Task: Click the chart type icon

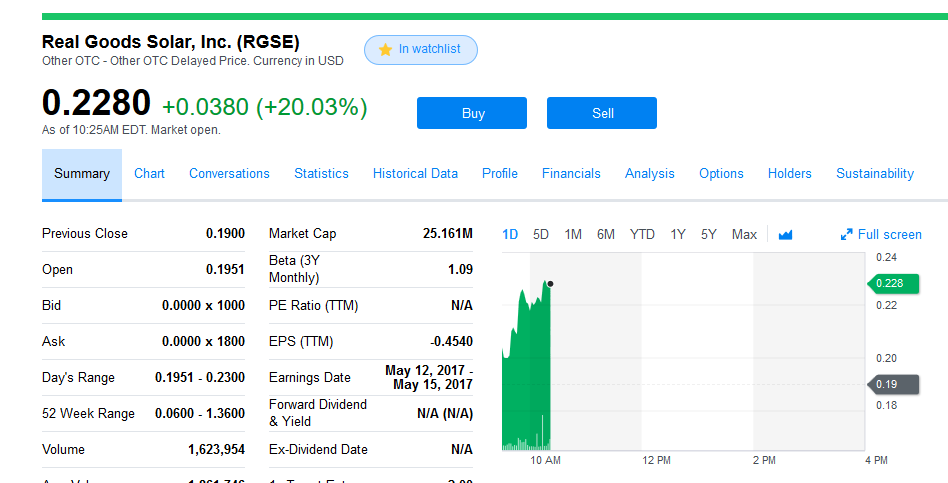Action: point(785,235)
